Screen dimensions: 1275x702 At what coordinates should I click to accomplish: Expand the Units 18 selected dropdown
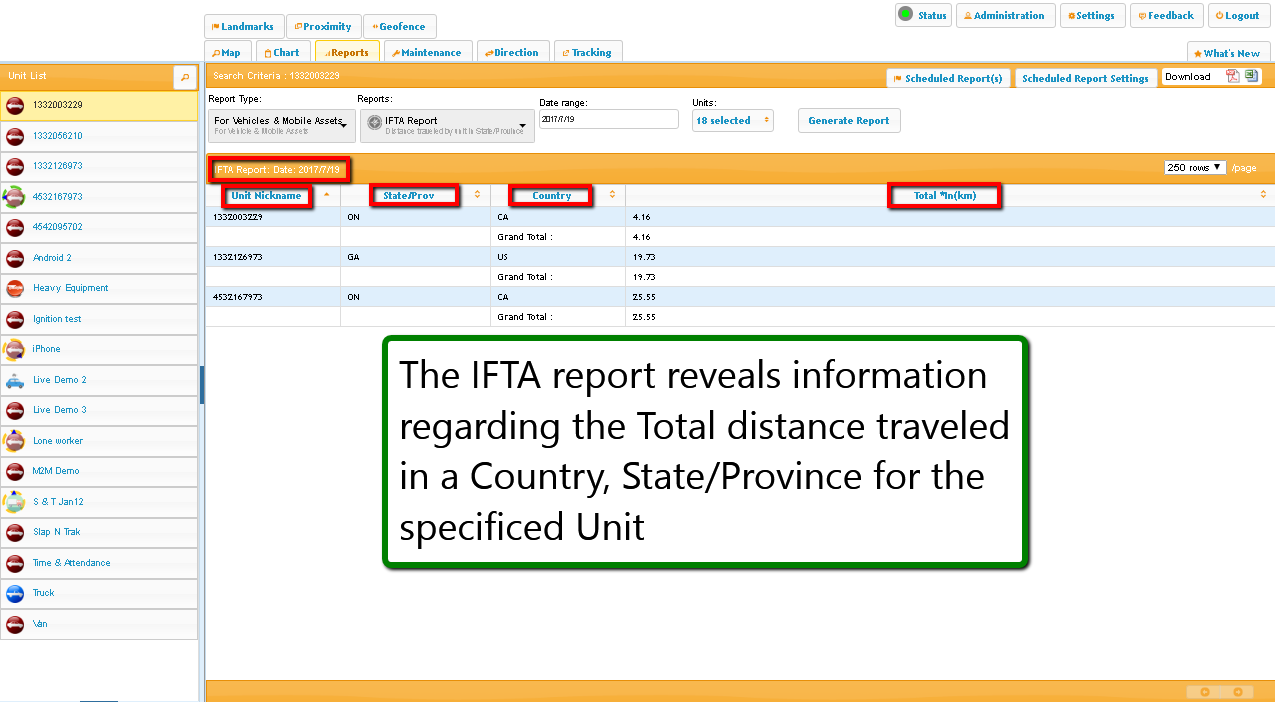[x=733, y=120]
